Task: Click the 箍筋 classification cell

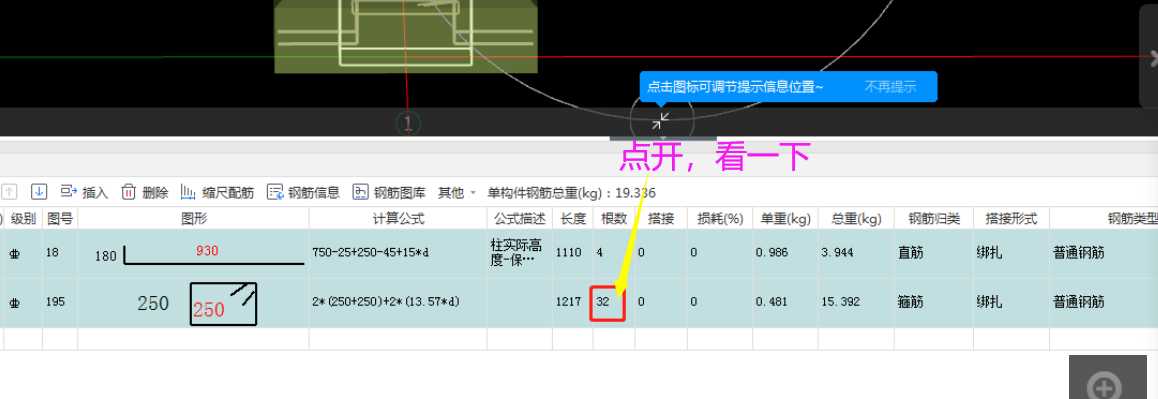Action: [x=933, y=302]
